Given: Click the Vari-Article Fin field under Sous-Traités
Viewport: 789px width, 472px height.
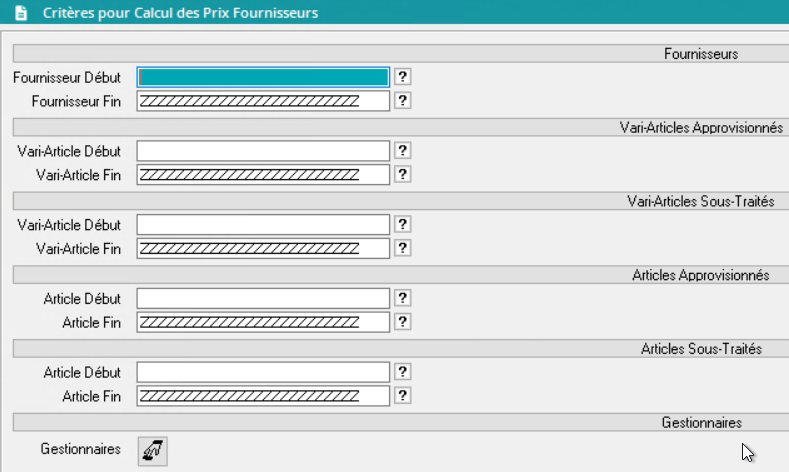Looking at the screenshot, I should (x=263, y=248).
